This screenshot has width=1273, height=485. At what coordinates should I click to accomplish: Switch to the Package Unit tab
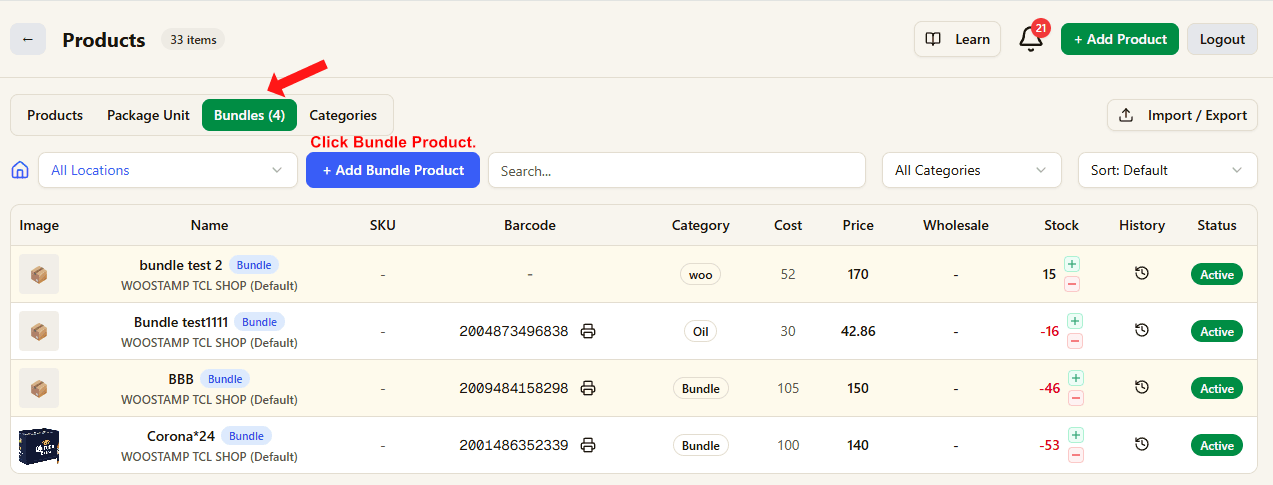(148, 115)
